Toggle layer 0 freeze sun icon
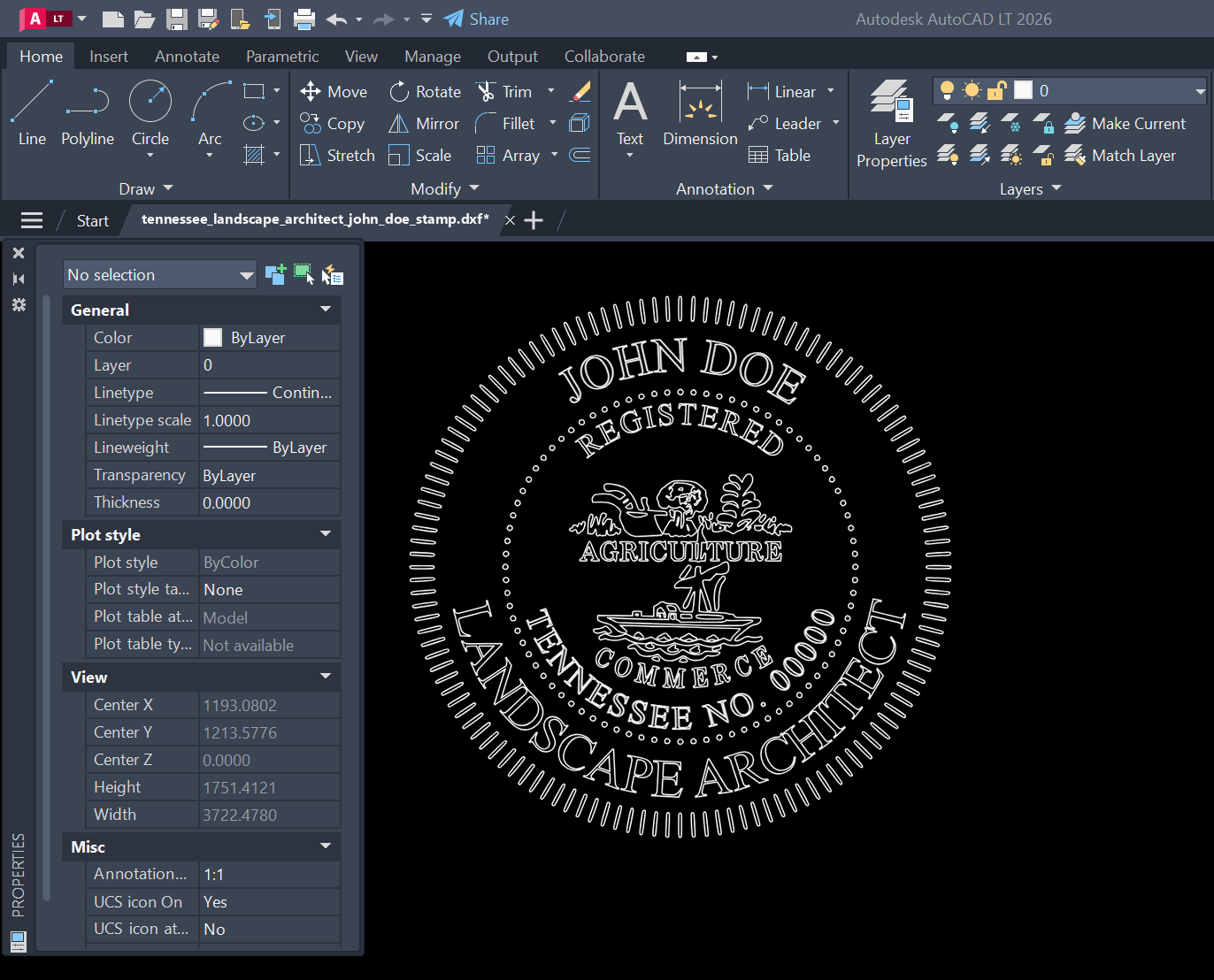 point(972,90)
